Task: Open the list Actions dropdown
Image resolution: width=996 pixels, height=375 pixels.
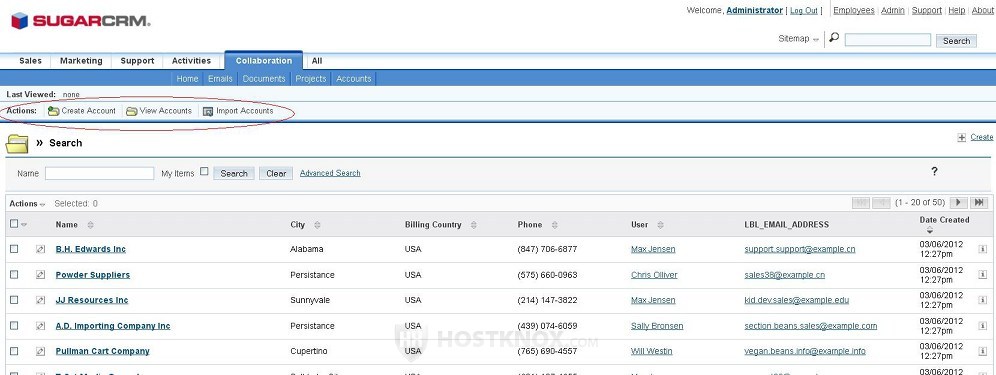Action: pos(27,204)
